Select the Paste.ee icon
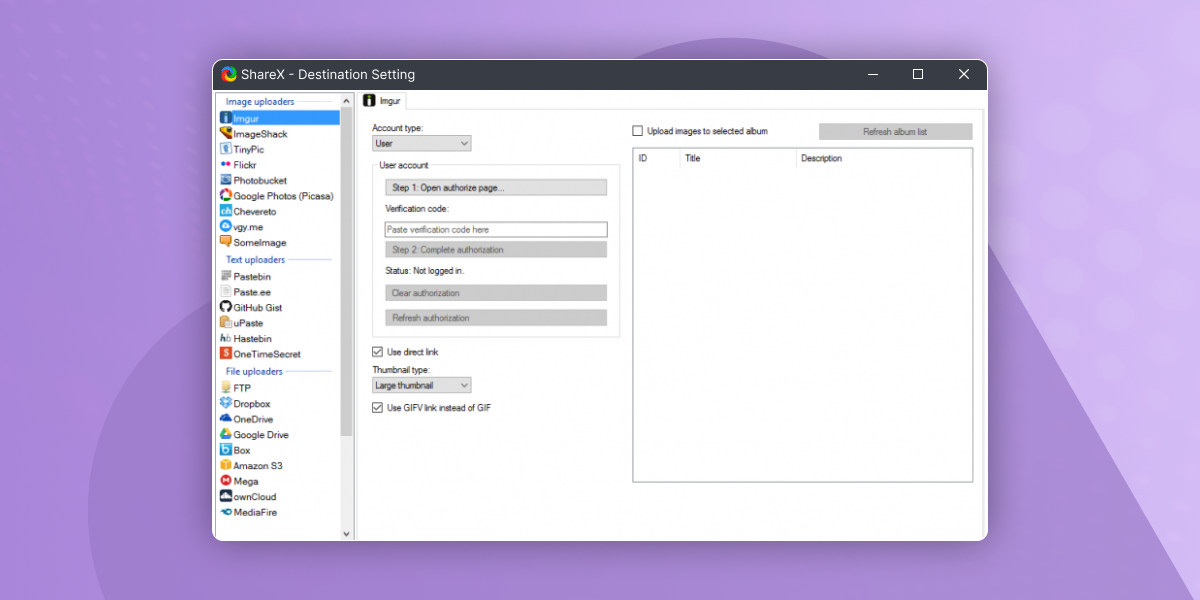 (226, 292)
